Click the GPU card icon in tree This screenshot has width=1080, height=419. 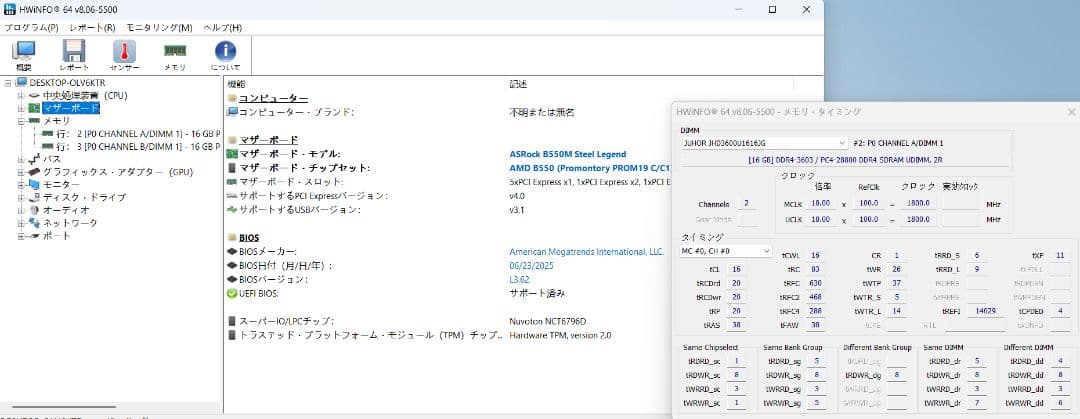click(x=34, y=172)
